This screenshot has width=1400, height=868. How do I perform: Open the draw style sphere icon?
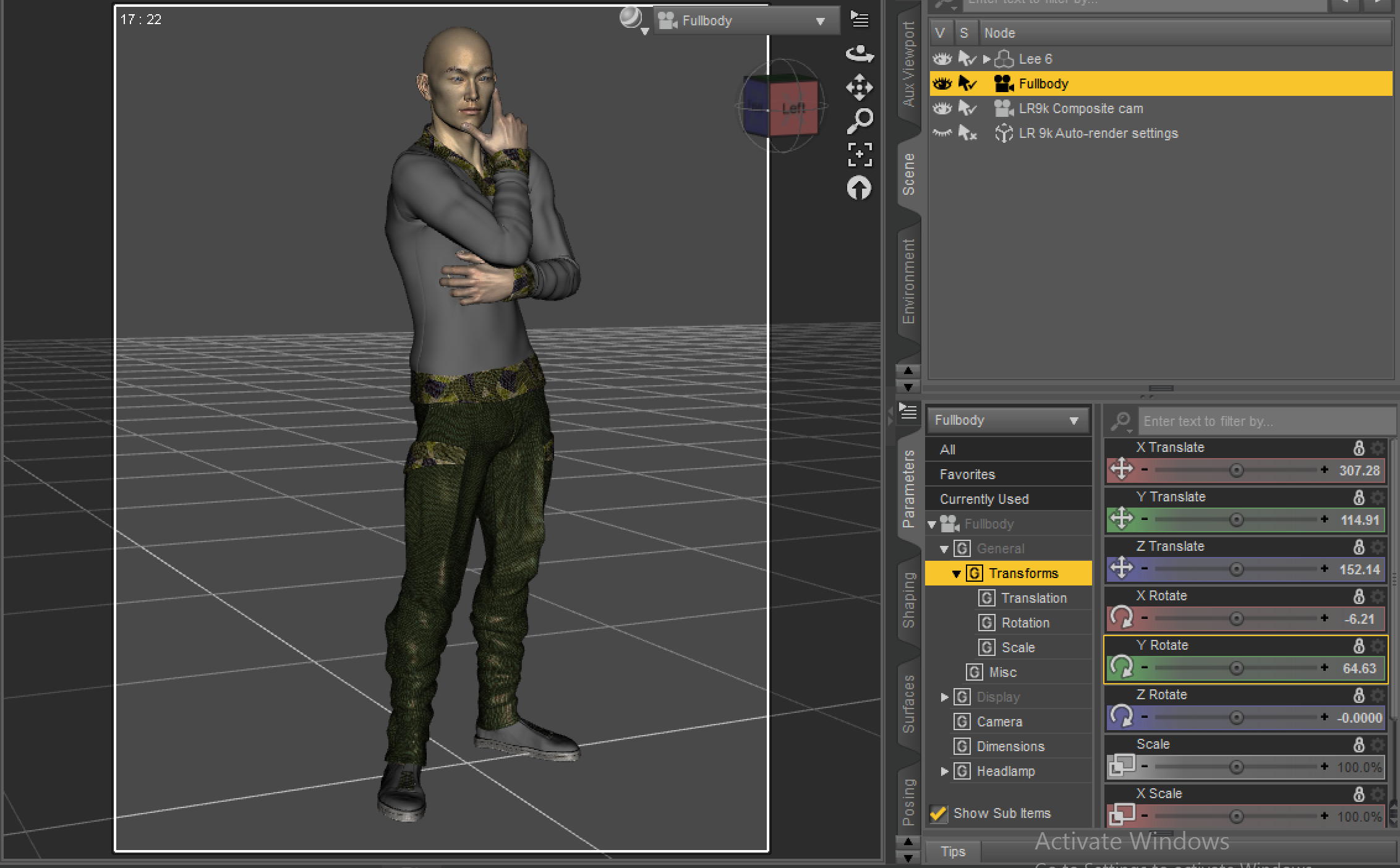click(x=631, y=19)
